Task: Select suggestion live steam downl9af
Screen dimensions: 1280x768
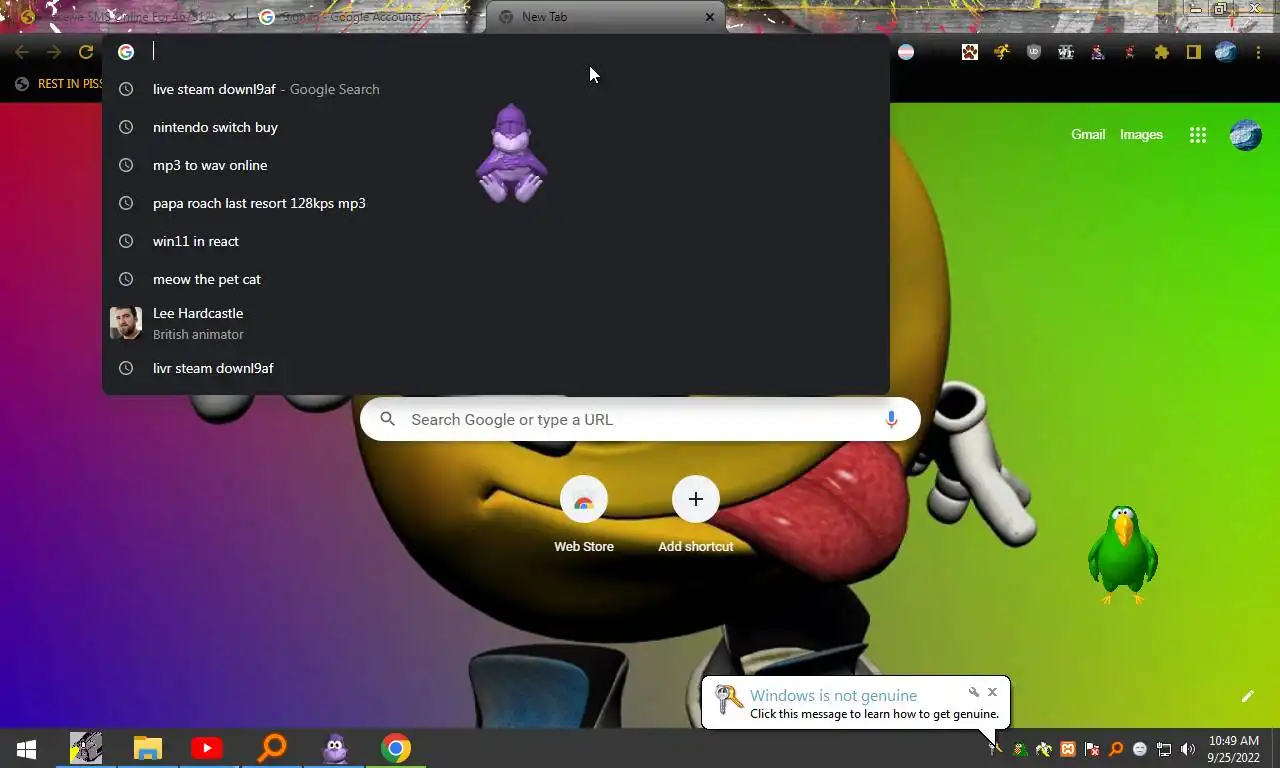Action: pos(496,89)
